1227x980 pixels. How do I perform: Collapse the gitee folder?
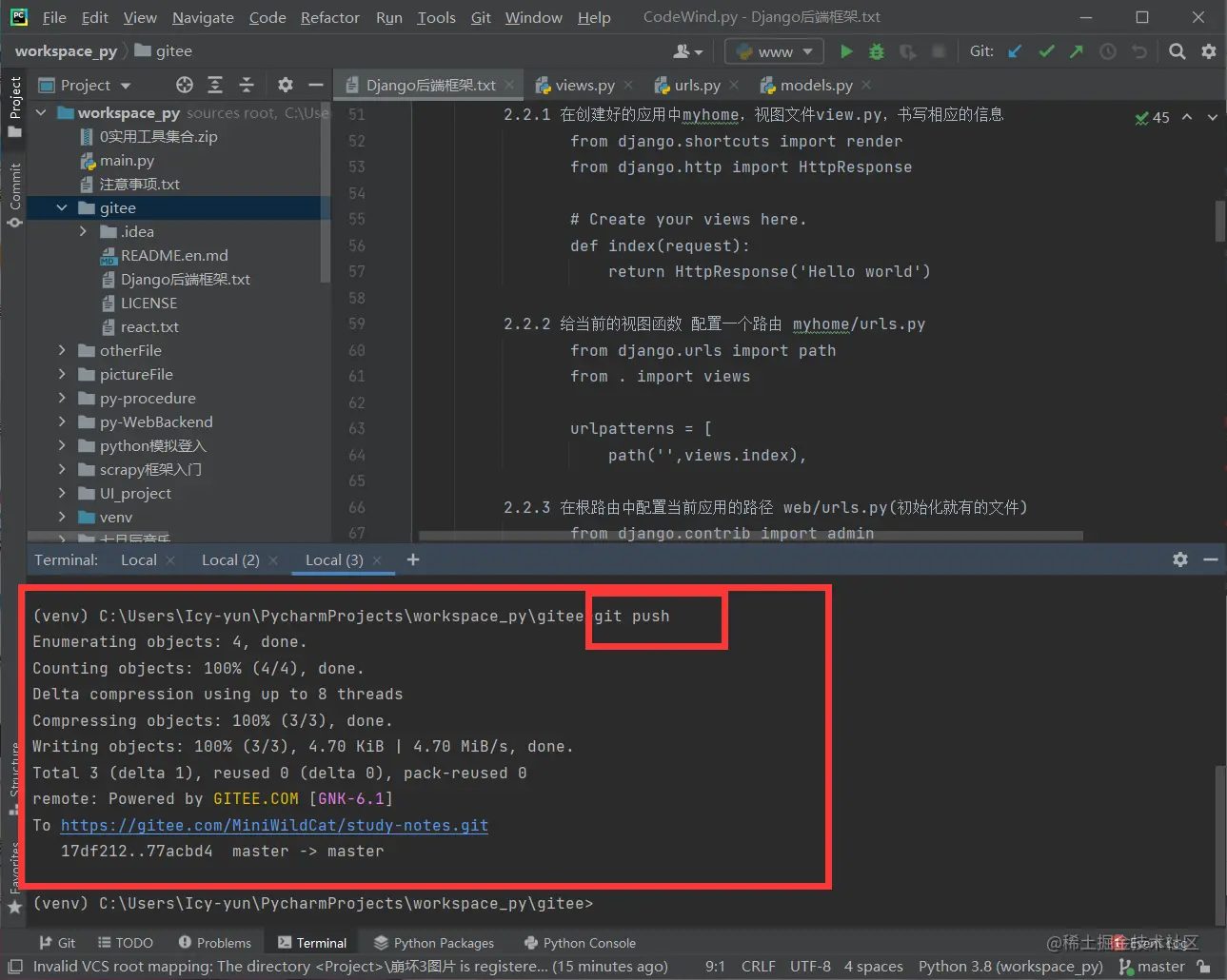pos(62,207)
